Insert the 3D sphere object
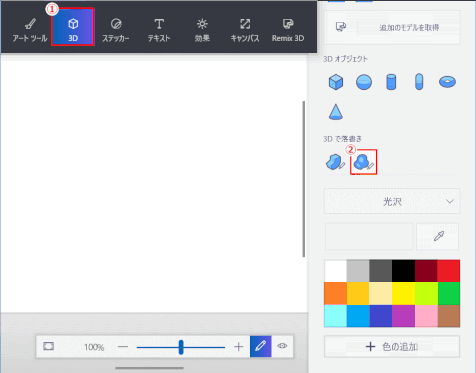This screenshot has width=476, height=373. click(364, 82)
